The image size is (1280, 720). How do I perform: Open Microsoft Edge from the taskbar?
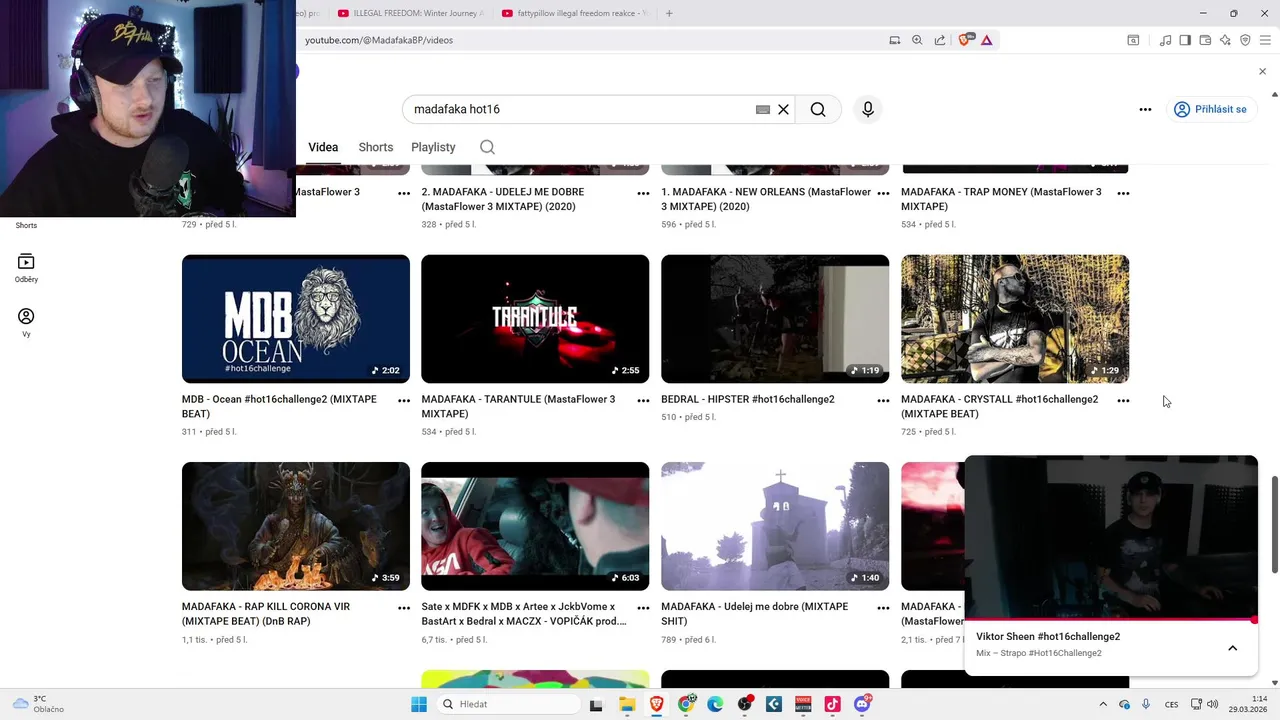point(715,704)
